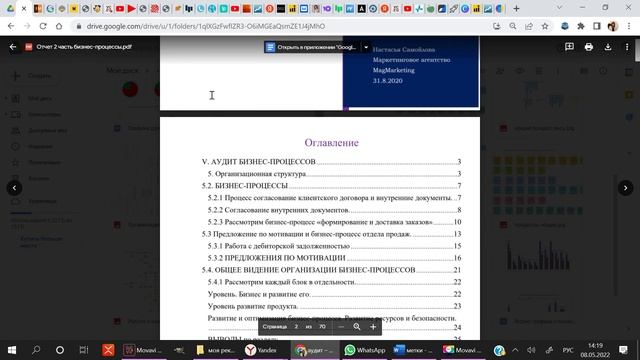Screen dimensions: 640x360
Task: Switch input language РУС
Action: coord(568,350)
